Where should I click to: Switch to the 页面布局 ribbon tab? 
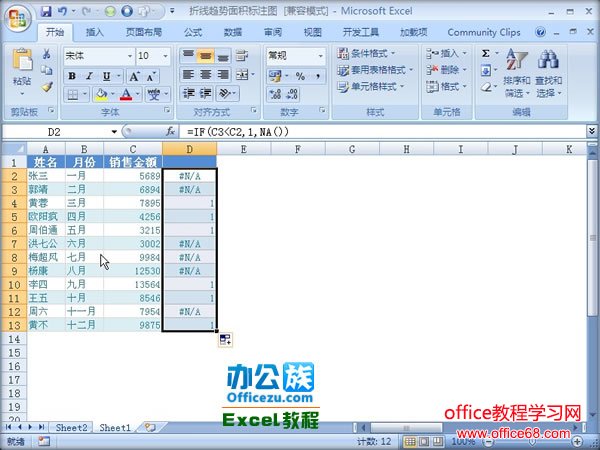[x=143, y=32]
